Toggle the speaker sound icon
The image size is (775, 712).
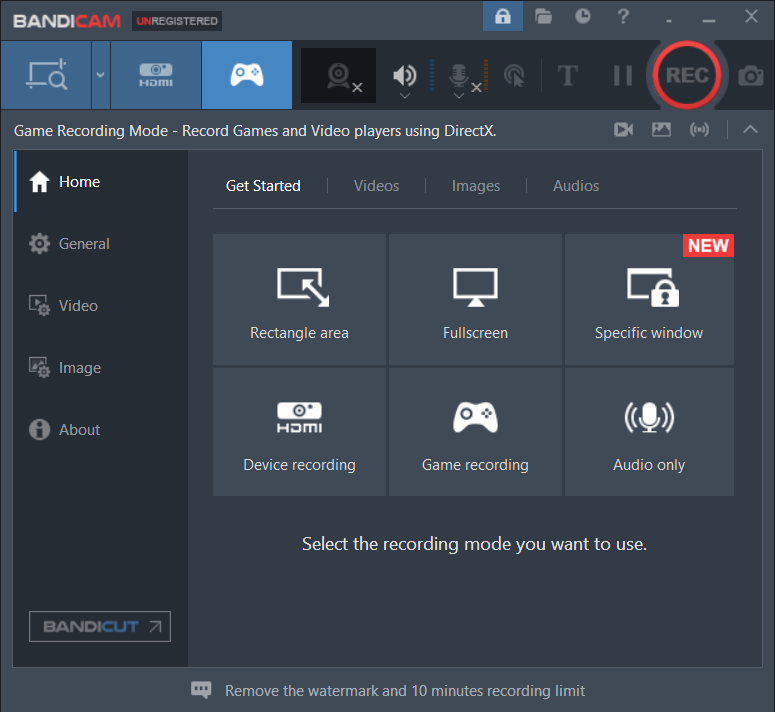tap(405, 75)
